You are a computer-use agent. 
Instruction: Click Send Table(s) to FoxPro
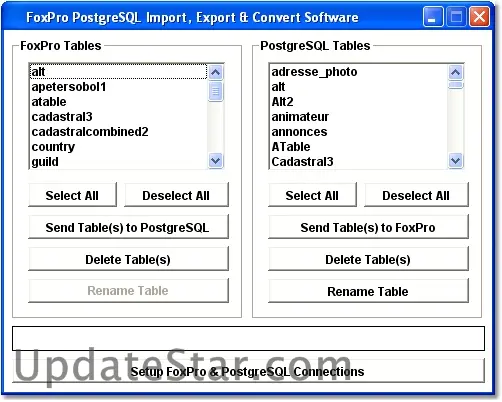click(368, 227)
